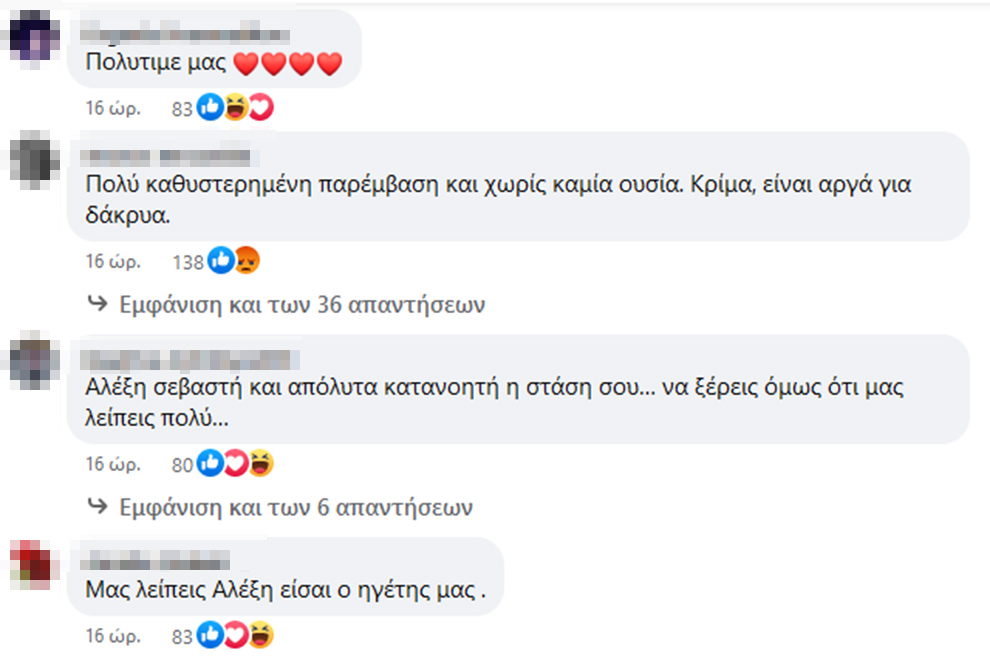Expand "Εμφάνιση και των 6 απαντήσεων" replies

295,507
